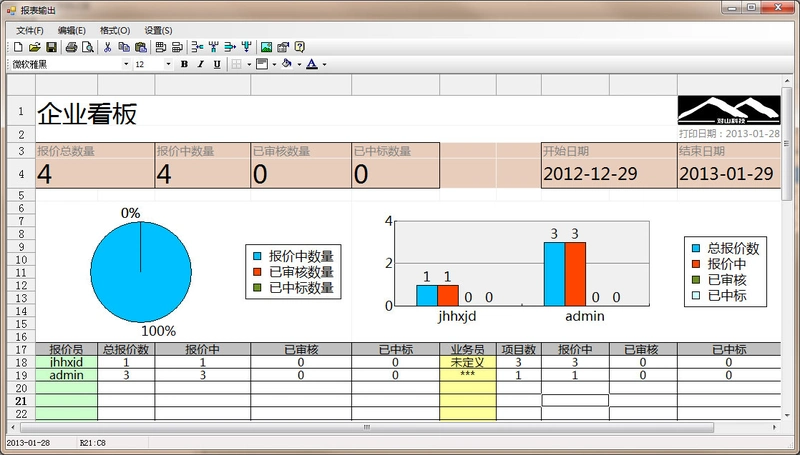Image resolution: width=800 pixels, height=455 pixels.
Task: Expand the font size 12 dropdown
Action: click(x=168, y=64)
